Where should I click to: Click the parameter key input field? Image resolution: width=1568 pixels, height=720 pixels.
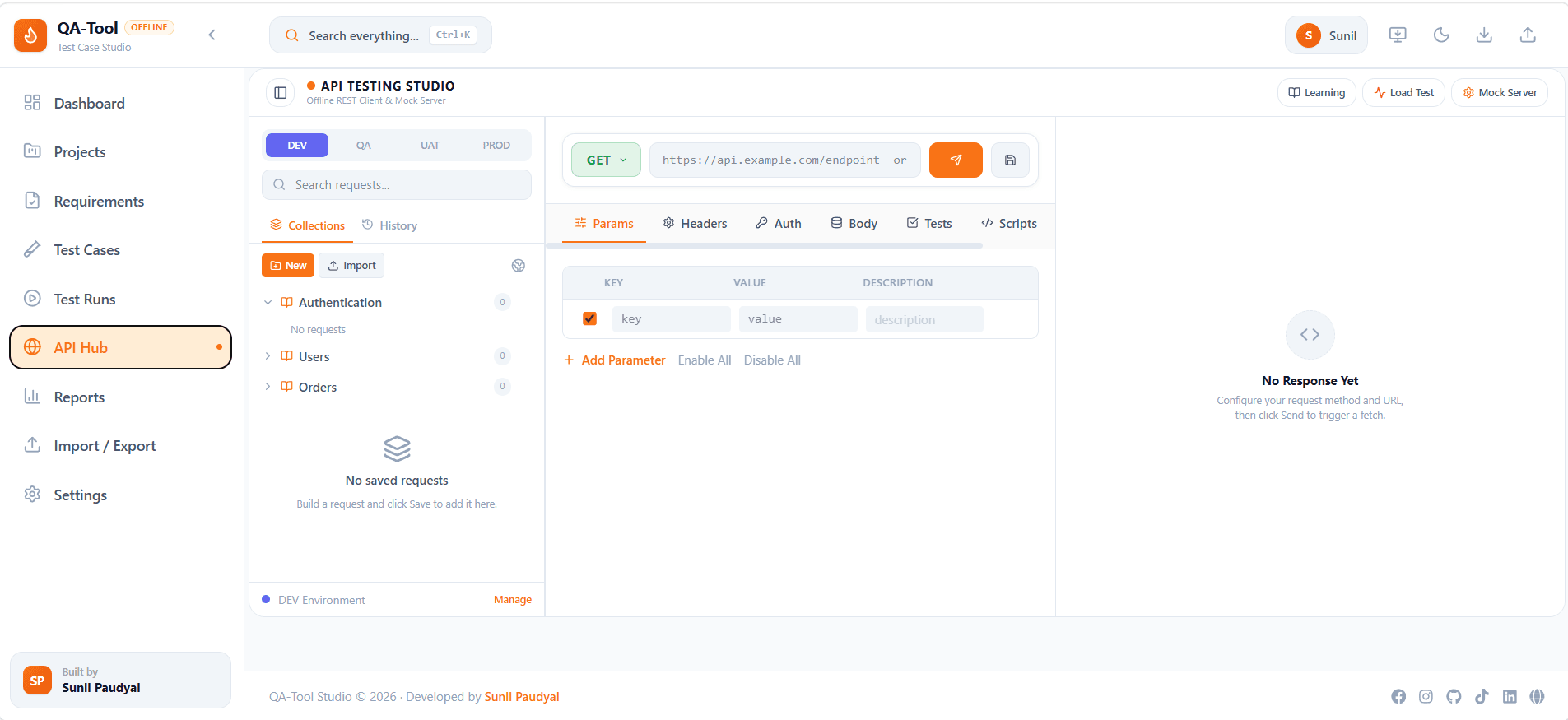pos(672,319)
